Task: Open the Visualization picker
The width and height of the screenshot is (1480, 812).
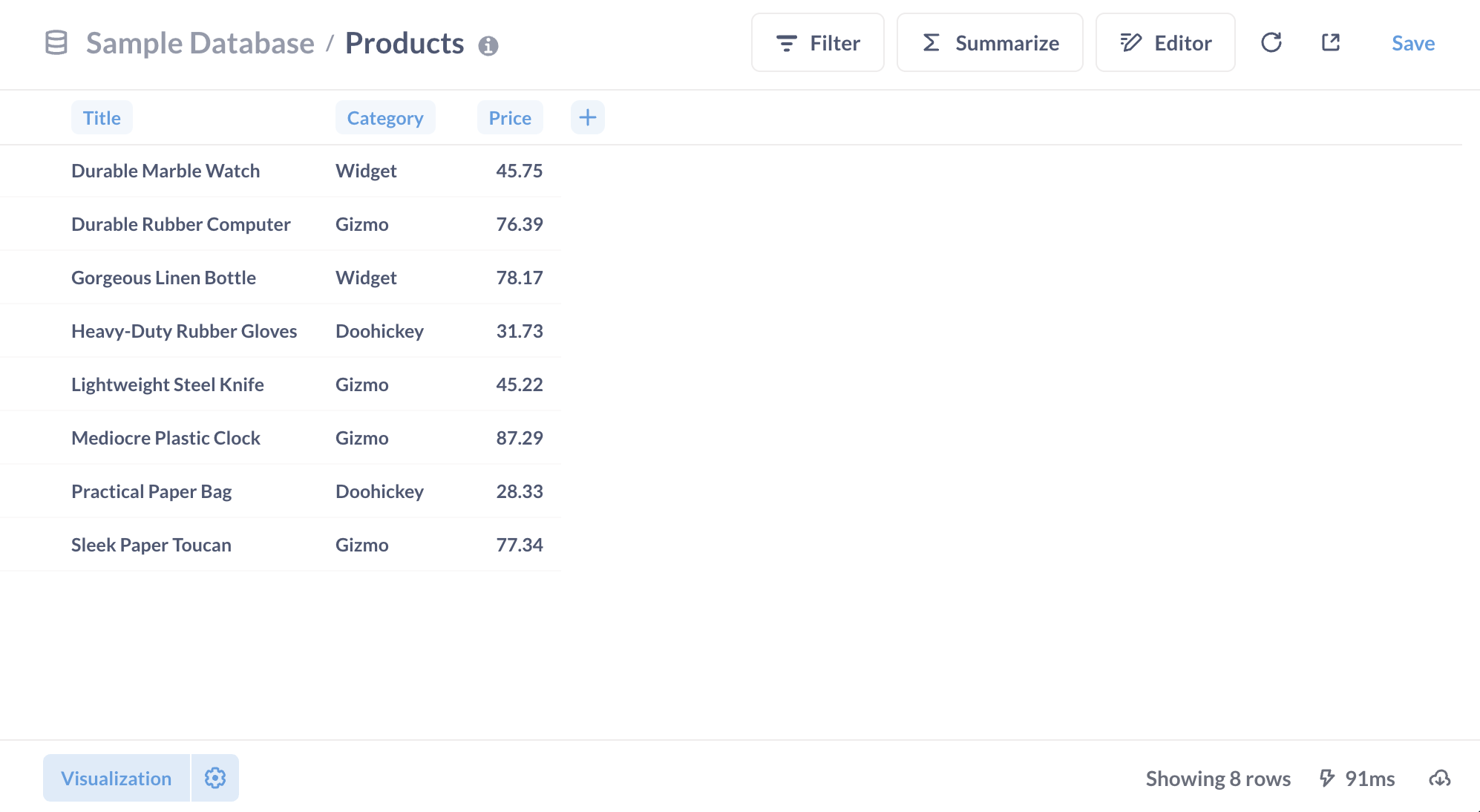Action: tap(117, 778)
